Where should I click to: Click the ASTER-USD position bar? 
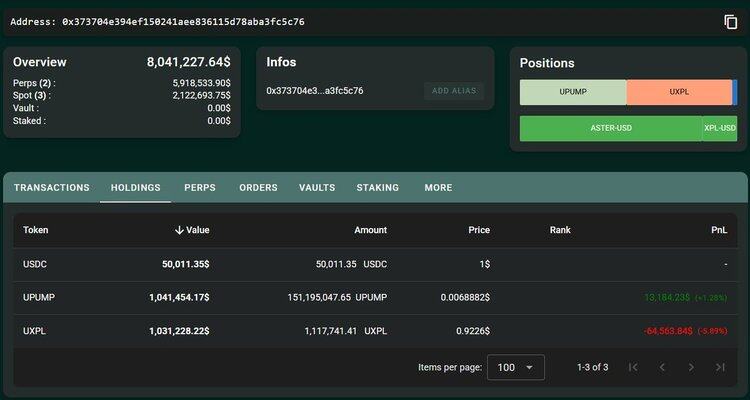click(610, 128)
